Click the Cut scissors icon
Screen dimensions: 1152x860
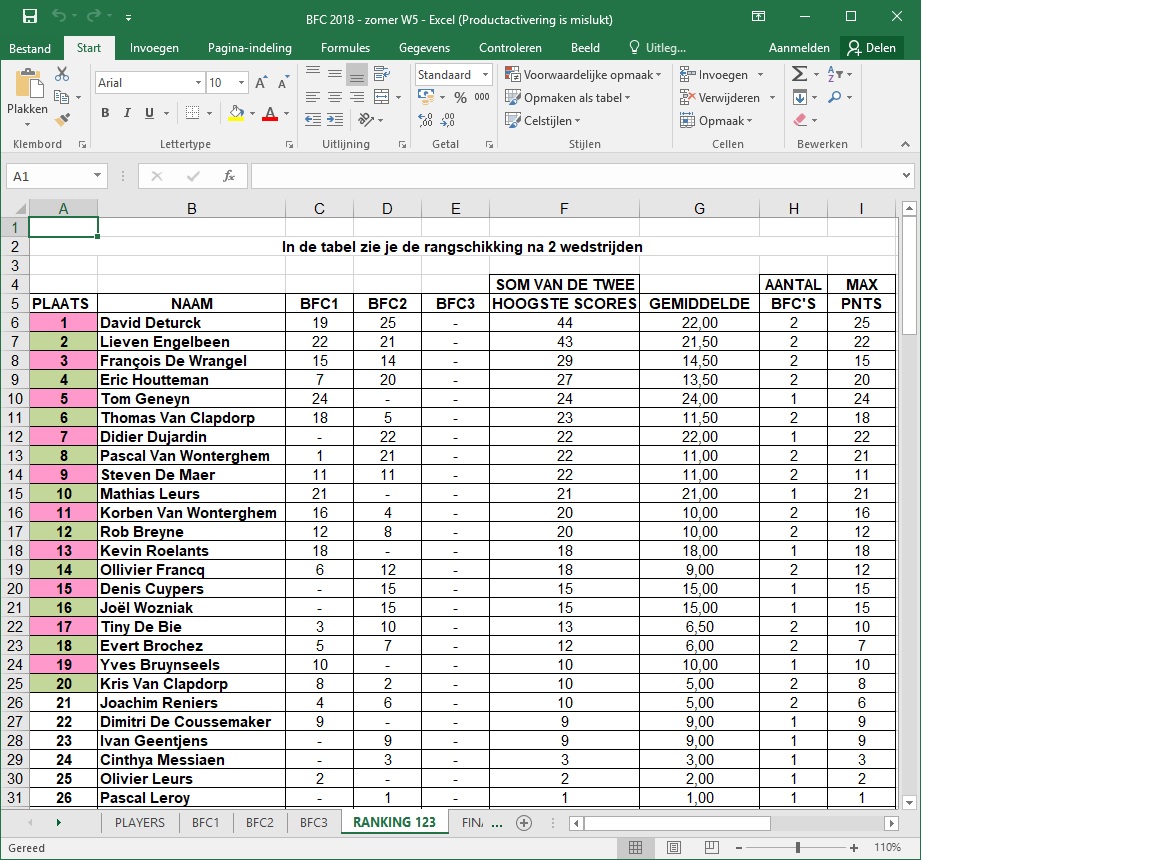(62, 74)
